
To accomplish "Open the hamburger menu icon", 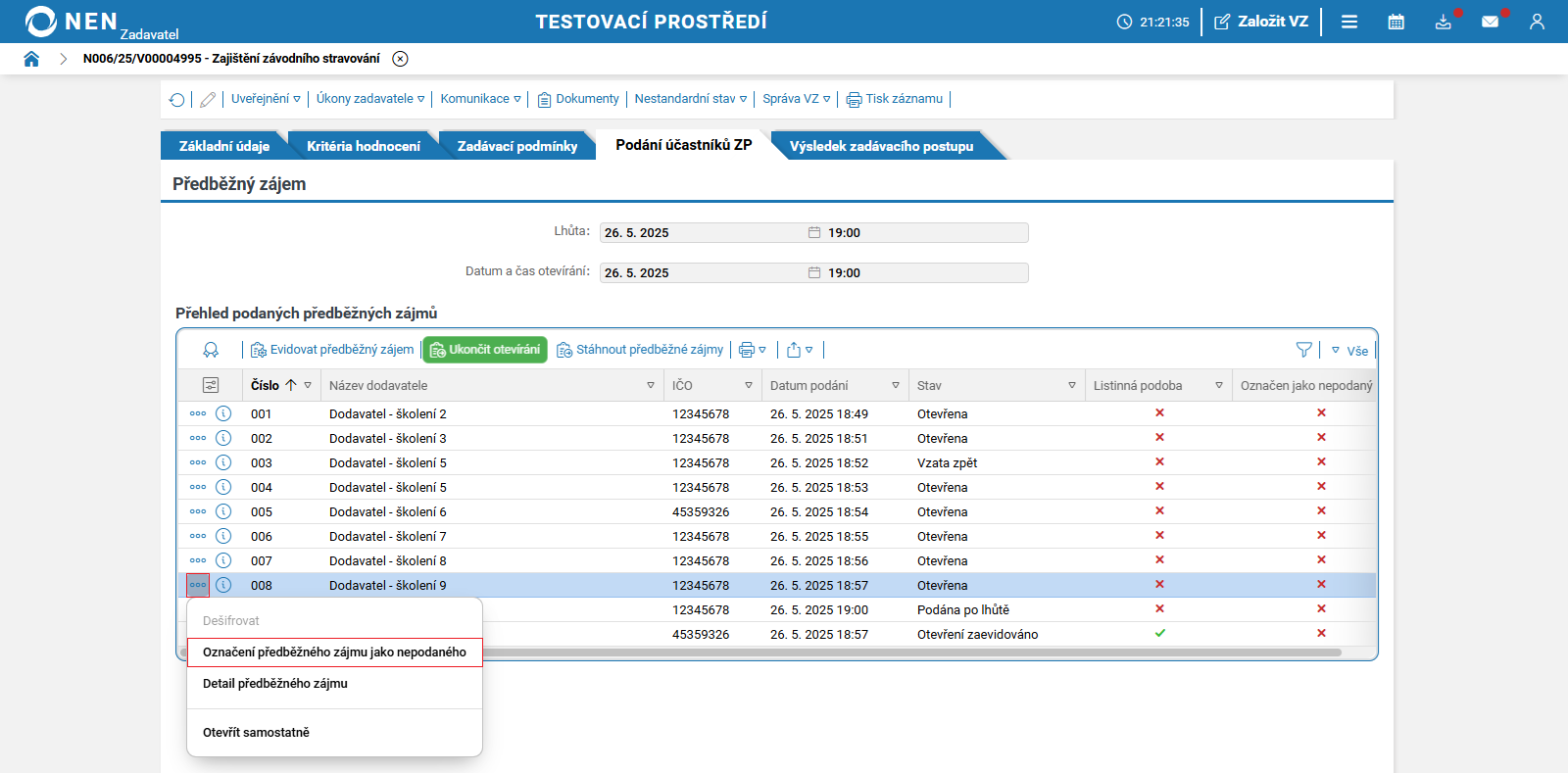I will (x=1349, y=22).
